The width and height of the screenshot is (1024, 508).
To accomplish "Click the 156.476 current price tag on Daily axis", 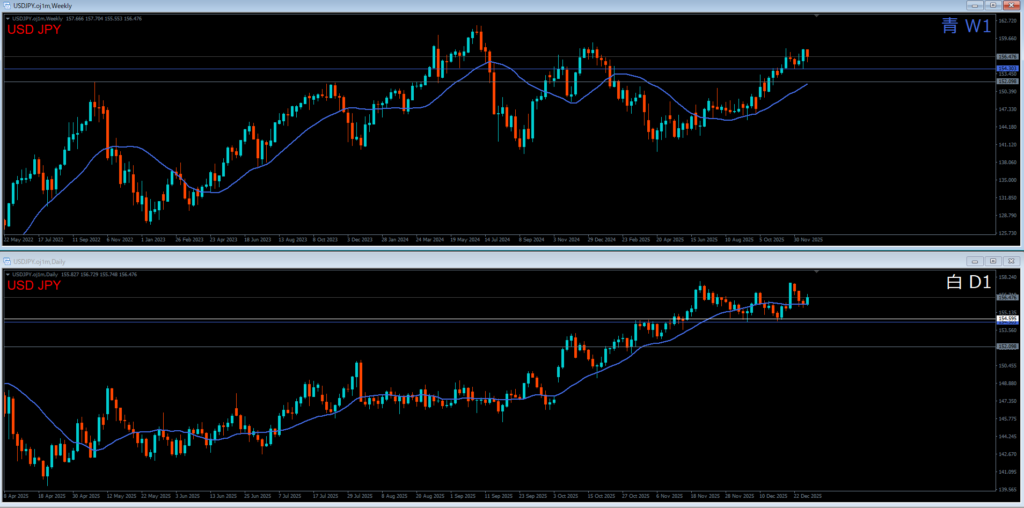I will coord(1006,297).
